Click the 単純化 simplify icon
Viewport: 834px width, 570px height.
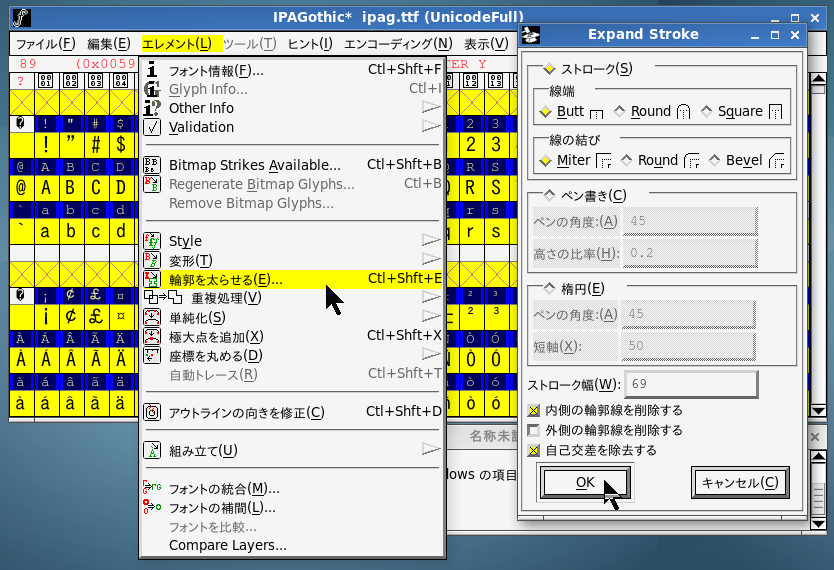point(152,317)
